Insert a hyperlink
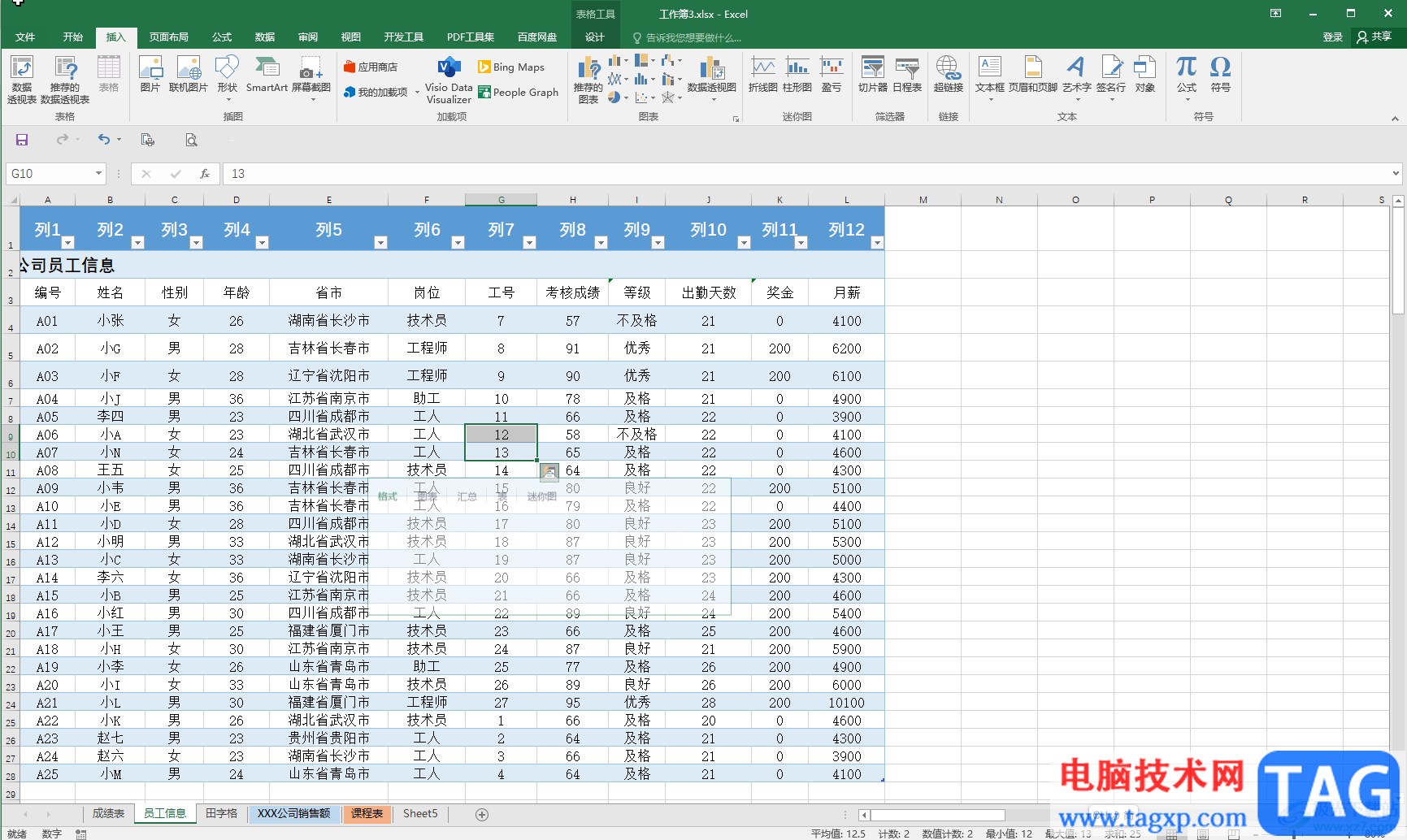The image size is (1407, 840). point(948,74)
